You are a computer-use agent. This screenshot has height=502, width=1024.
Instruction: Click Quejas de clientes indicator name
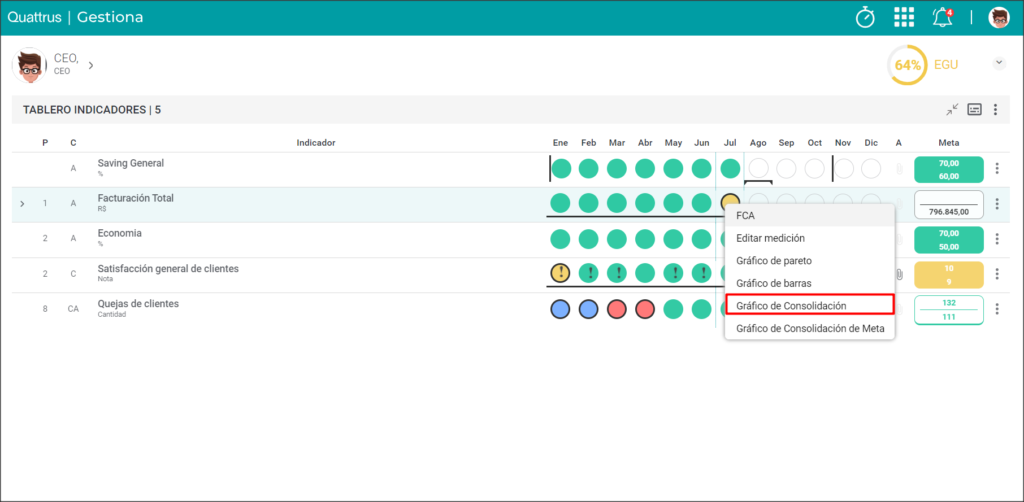click(x=138, y=304)
